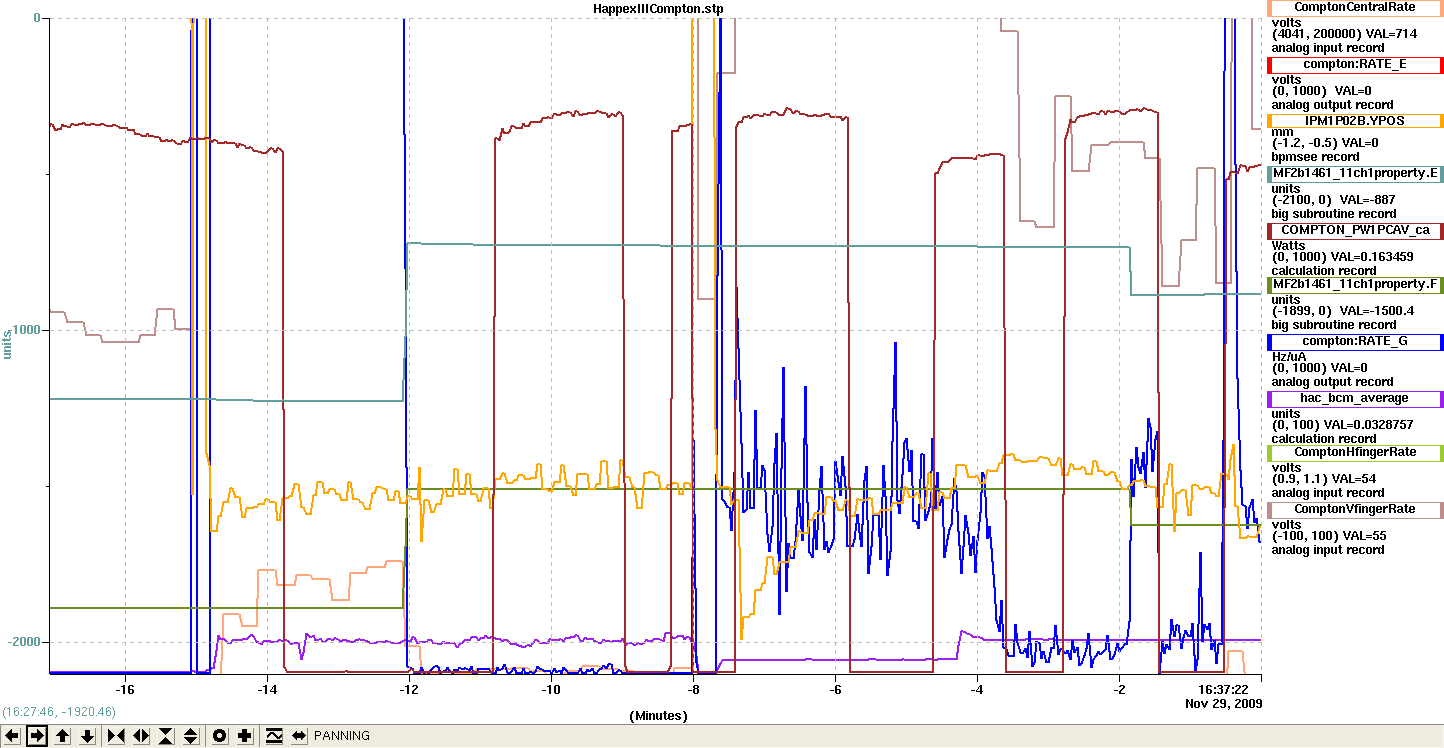Viewport: 1444px width, 748px height.
Task: Click the -2 x-axis tick label
Action: point(1119,690)
